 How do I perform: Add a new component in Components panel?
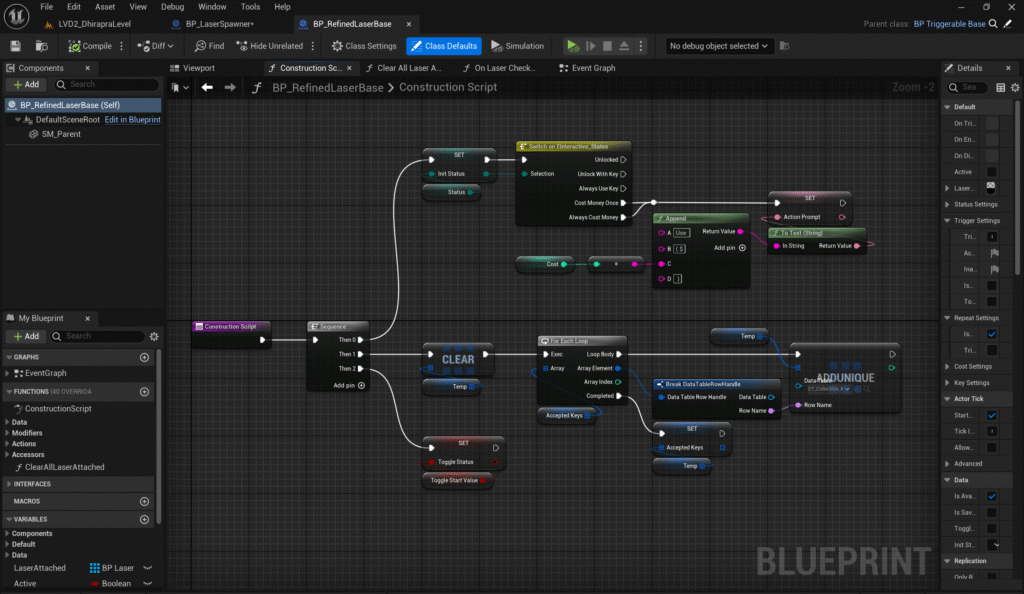(26, 84)
